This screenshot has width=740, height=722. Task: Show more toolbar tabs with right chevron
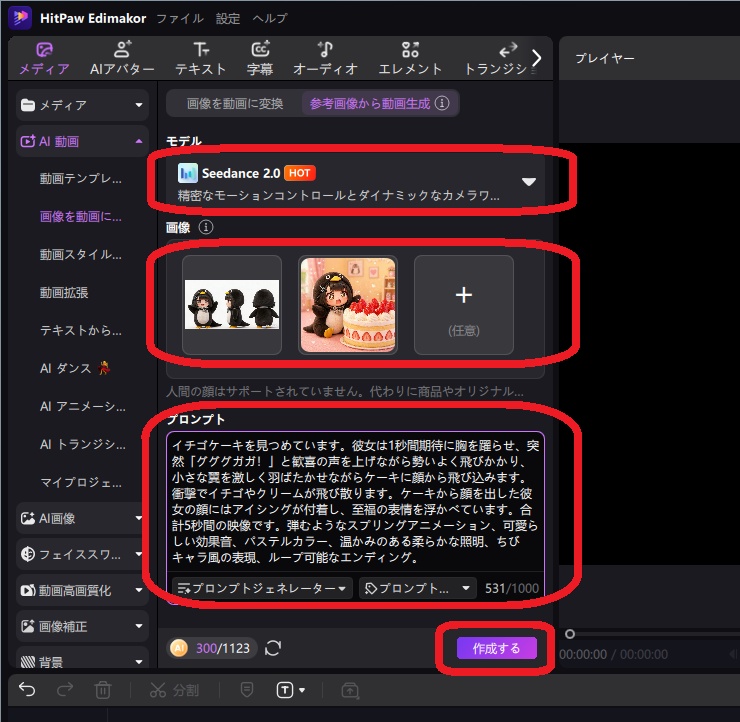pyautogui.click(x=536, y=58)
